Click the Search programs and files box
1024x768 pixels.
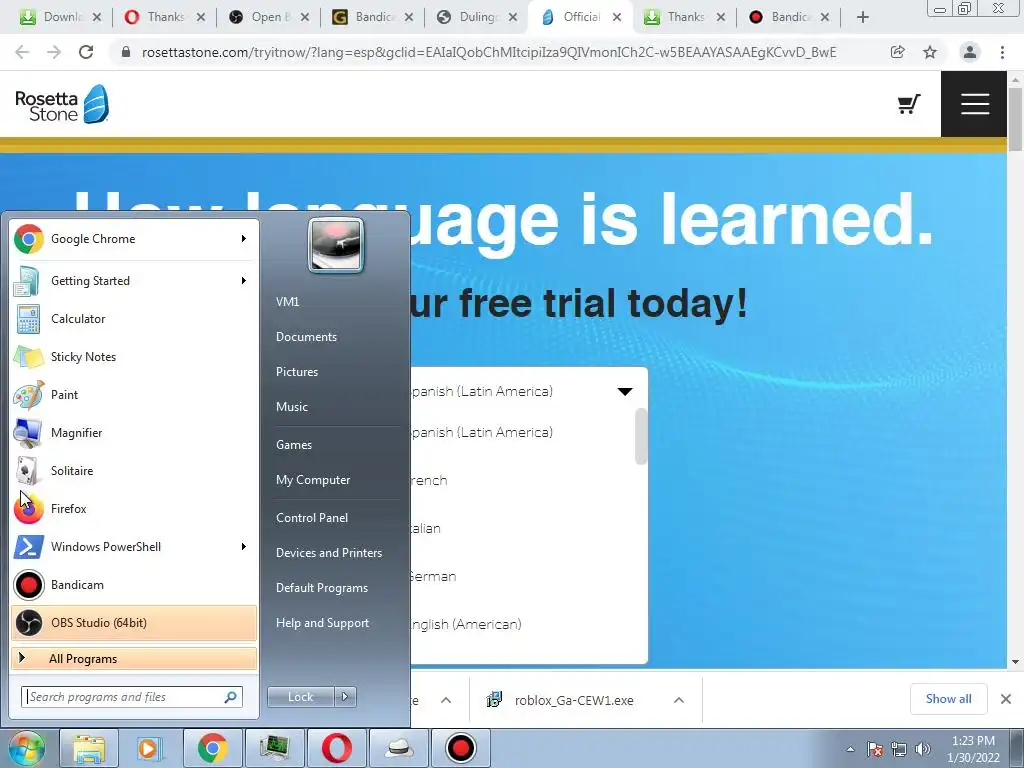tap(131, 697)
